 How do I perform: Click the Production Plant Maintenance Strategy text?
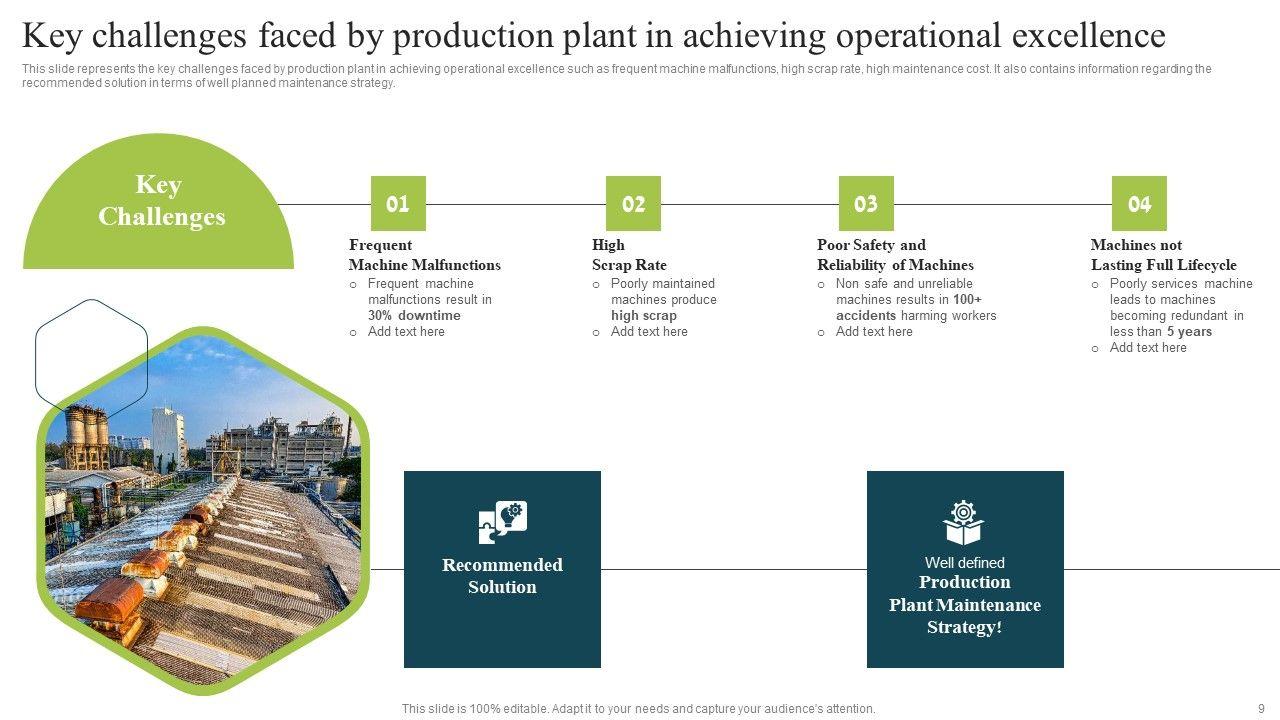coord(965,605)
